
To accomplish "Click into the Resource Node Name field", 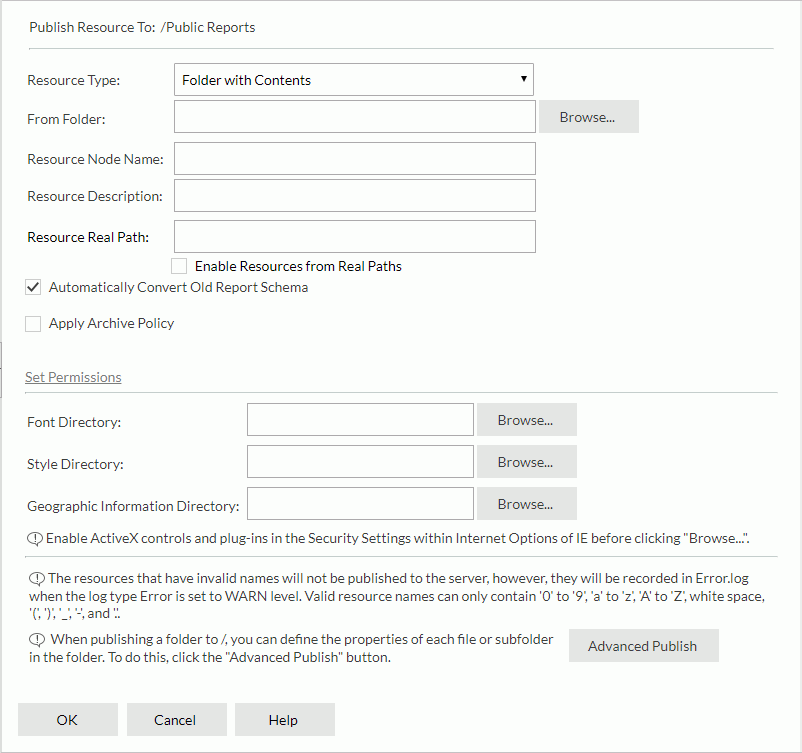I will 354,158.
